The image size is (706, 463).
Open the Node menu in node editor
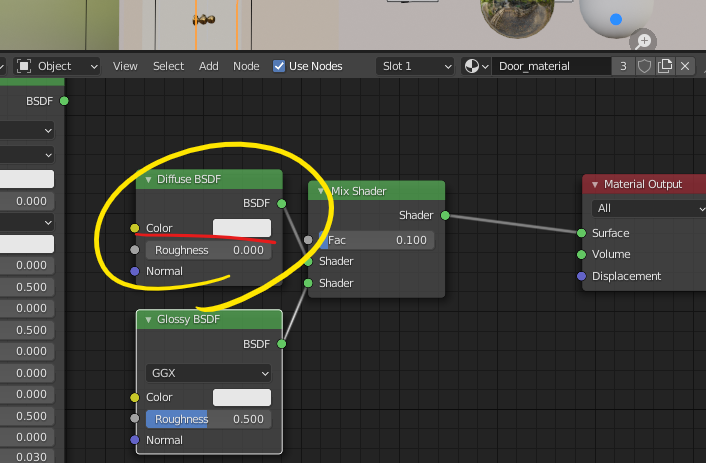pos(246,66)
